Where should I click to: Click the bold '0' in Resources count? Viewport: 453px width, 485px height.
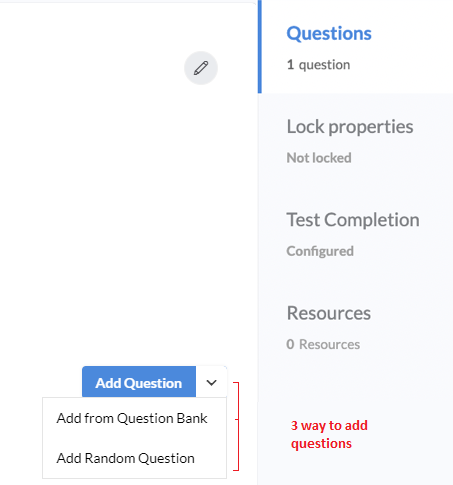(290, 344)
